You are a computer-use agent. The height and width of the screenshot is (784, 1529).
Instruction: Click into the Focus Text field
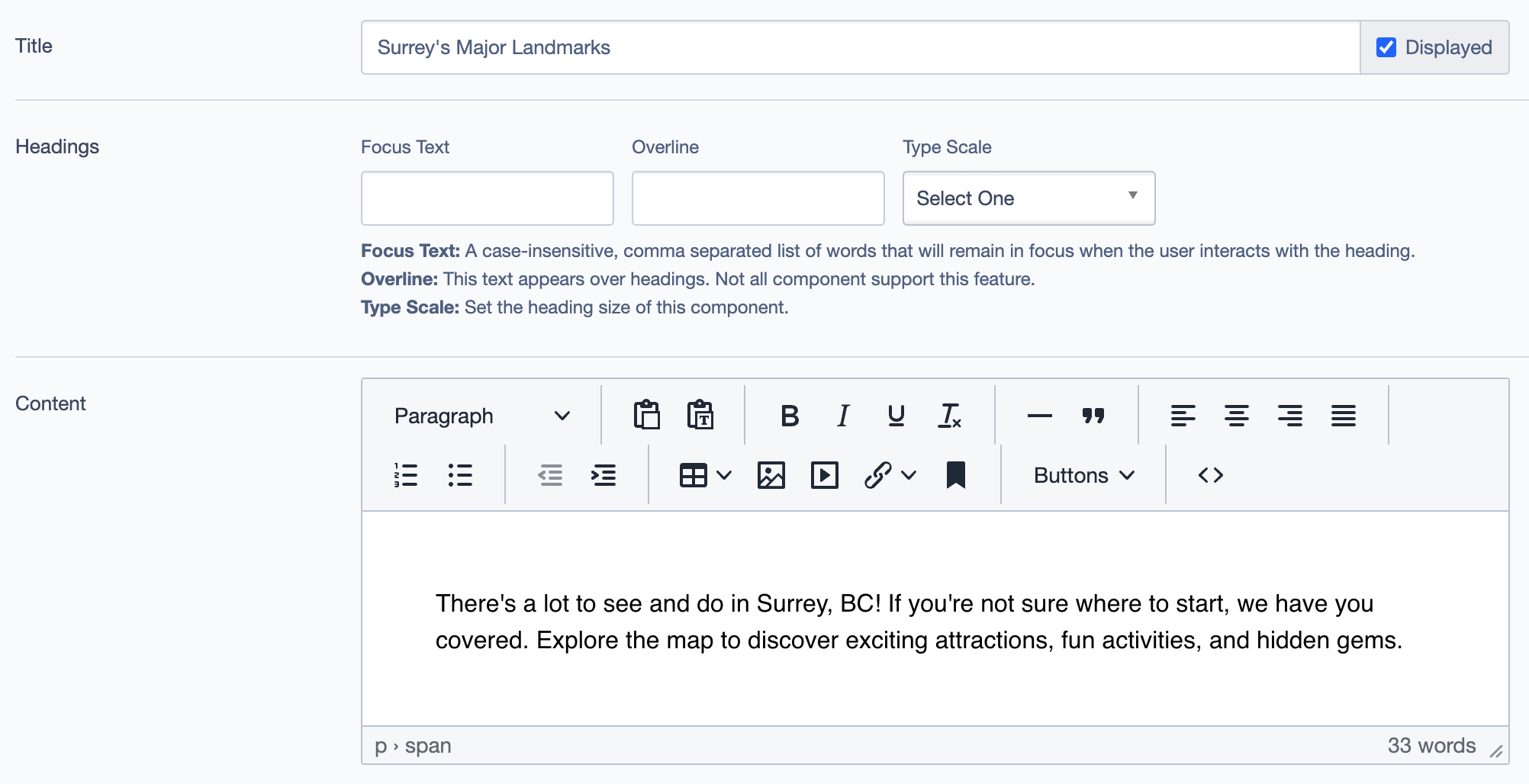click(x=487, y=198)
